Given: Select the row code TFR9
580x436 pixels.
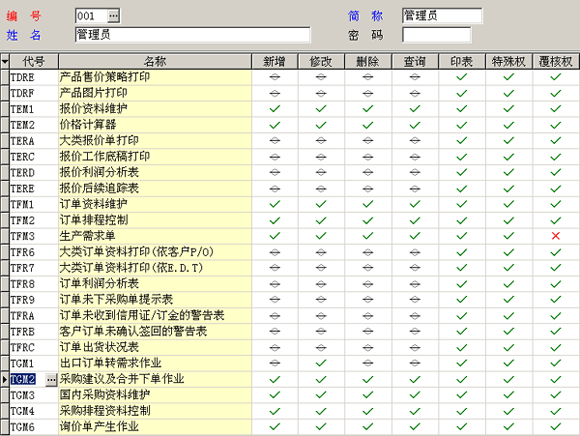Looking at the screenshot, I should 22,300.
